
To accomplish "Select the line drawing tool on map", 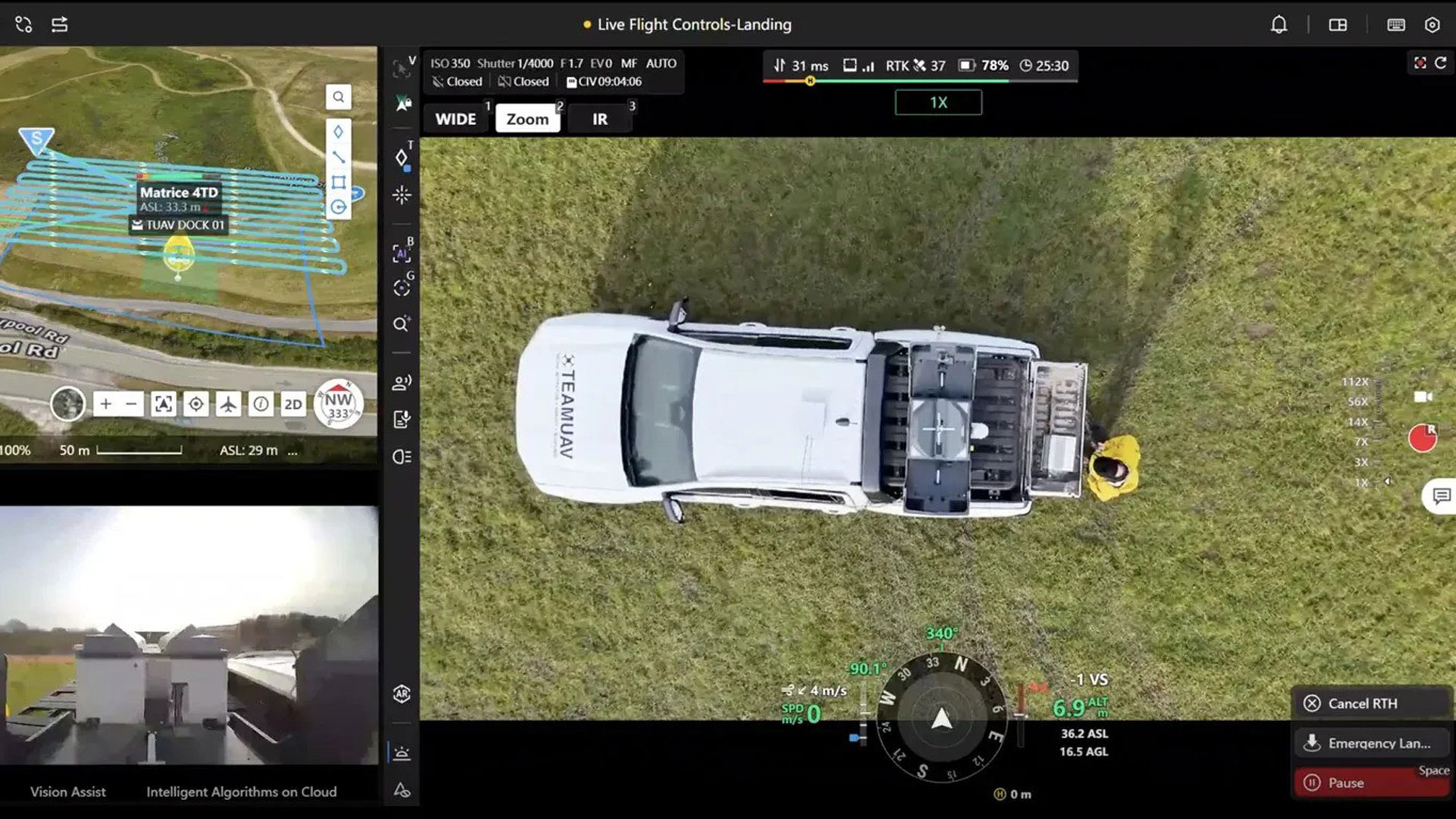I will (x=338, y=157).
